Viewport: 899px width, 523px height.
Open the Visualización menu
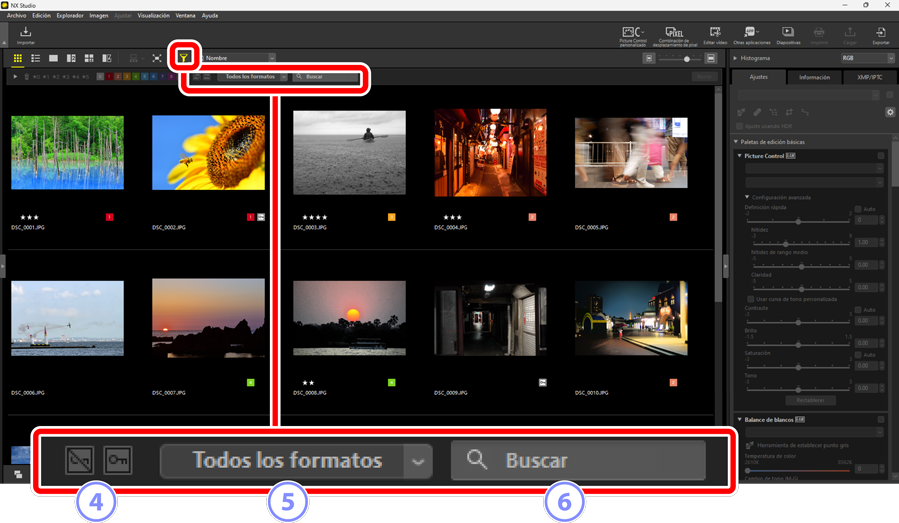point(153,16)
